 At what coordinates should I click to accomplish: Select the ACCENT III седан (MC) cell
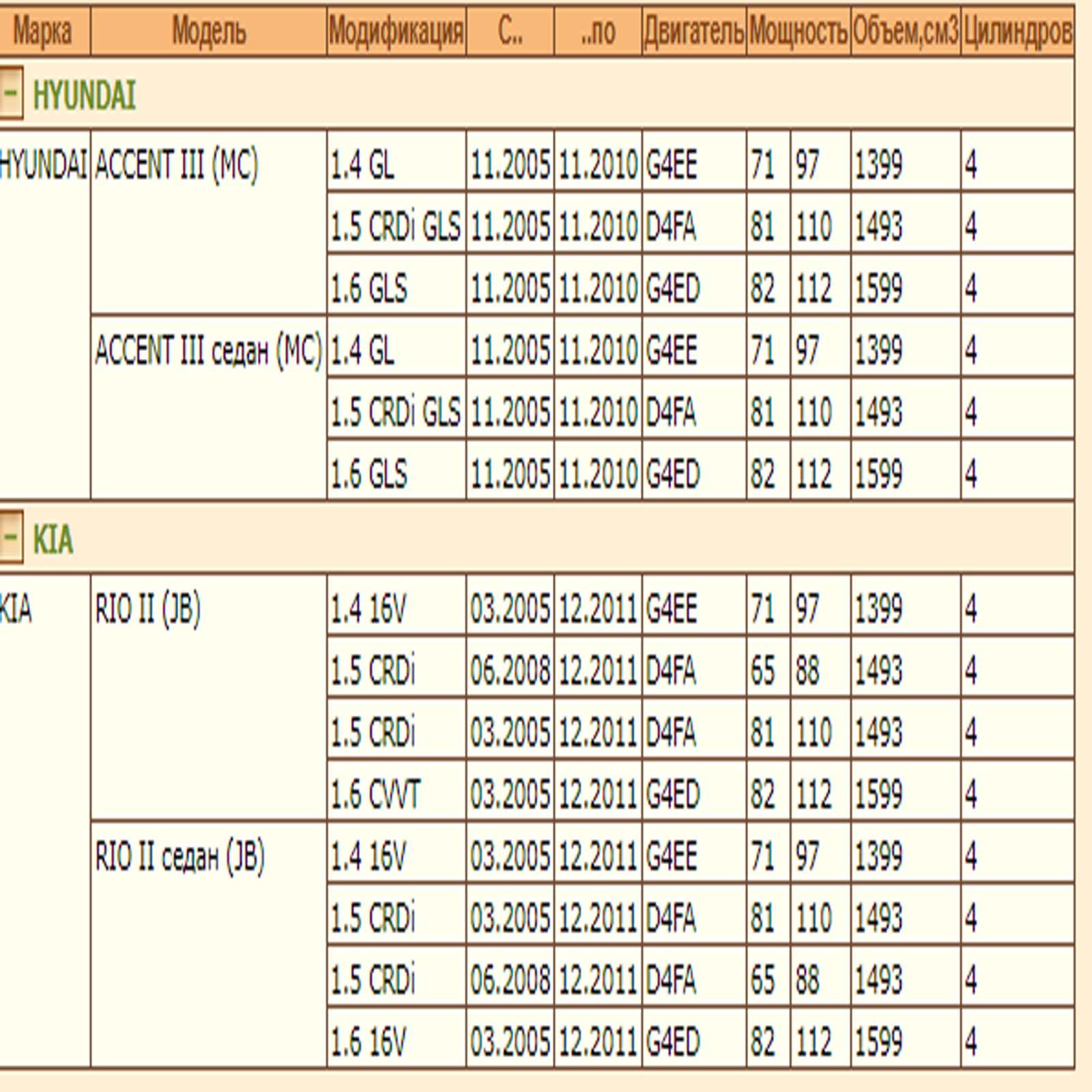pos(208,351)
